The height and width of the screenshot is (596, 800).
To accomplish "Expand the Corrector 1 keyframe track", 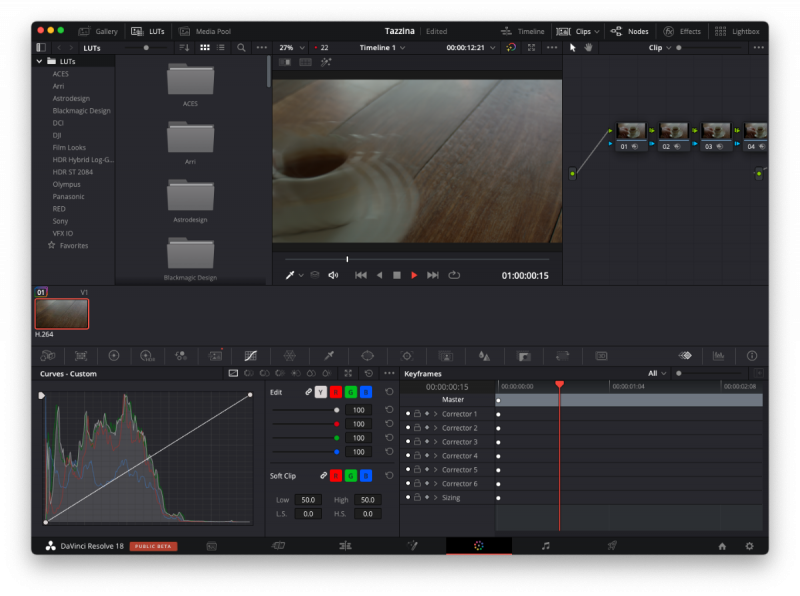I will pyautogui.click(x=436, y=414).
